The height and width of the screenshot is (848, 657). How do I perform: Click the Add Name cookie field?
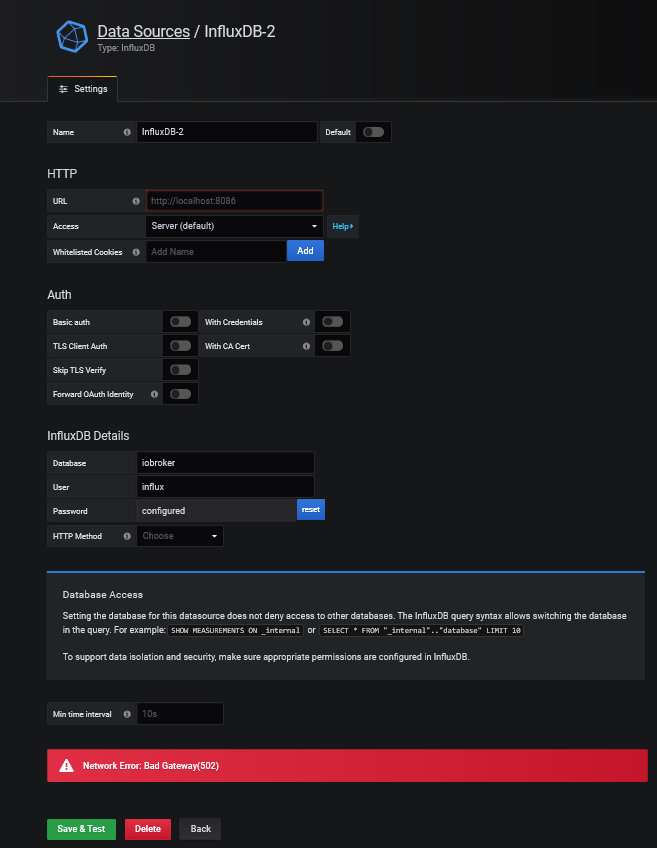point(216,251)
